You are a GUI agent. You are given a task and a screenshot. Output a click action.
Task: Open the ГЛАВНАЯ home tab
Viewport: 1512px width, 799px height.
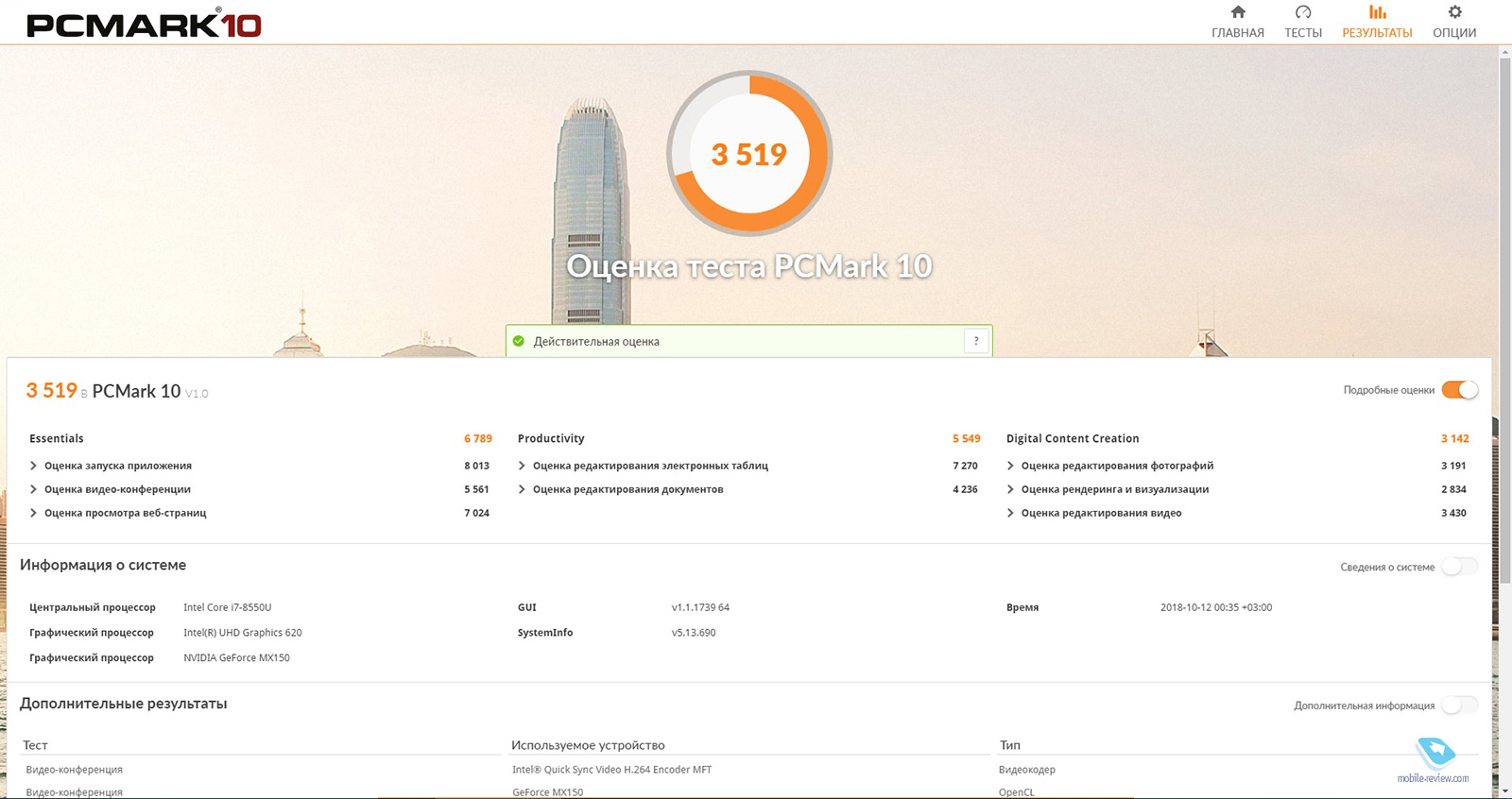[x=1237, y=22]
